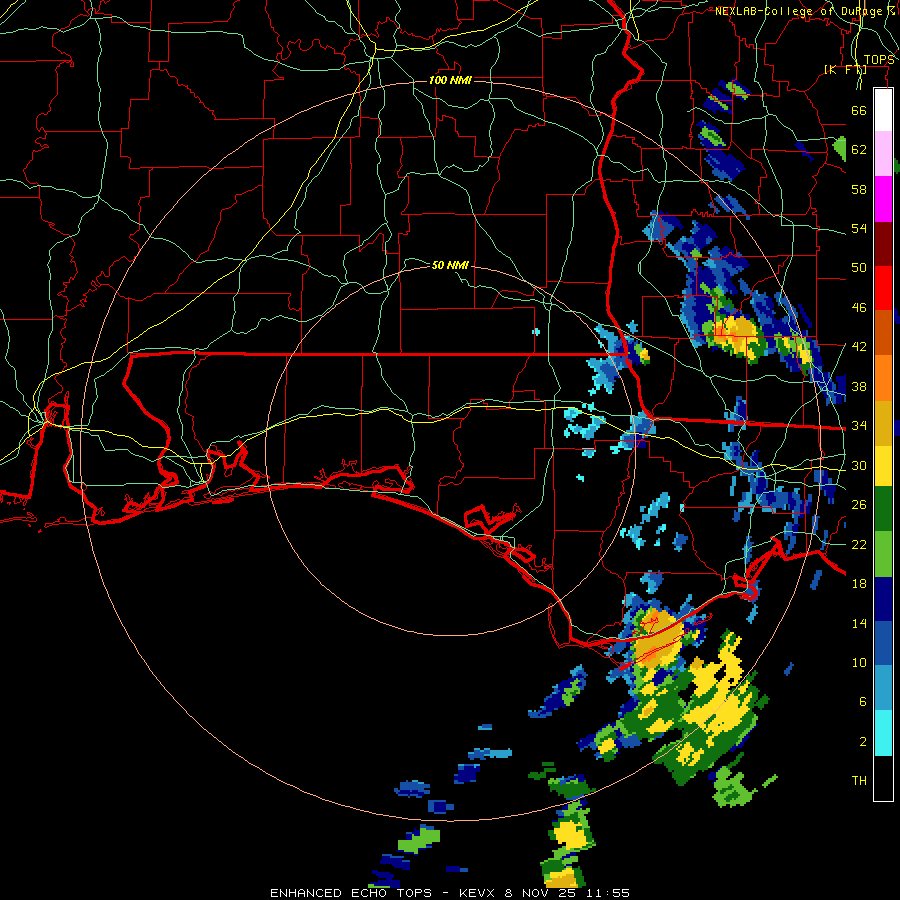This screenshot has width=900, height=900.
Task: Click the "38" legend value
Action: tap(859, 386)
